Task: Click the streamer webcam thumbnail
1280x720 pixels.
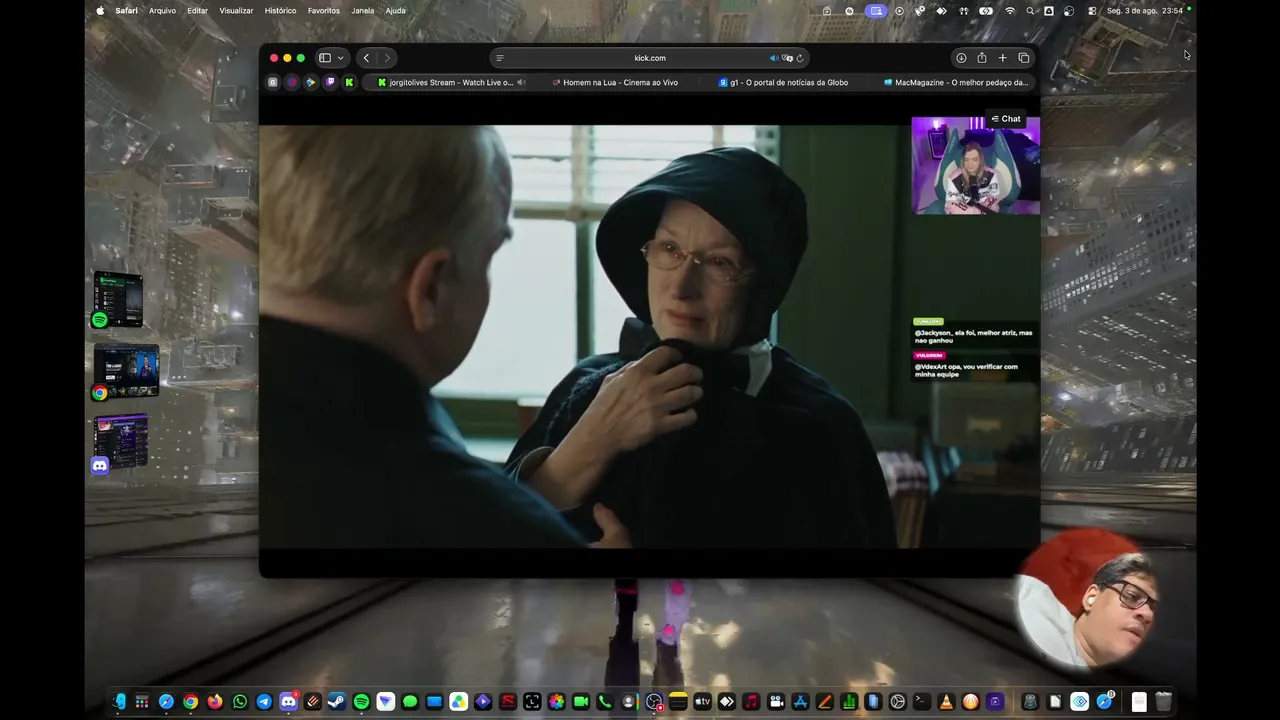Action: tap(975, 165)
